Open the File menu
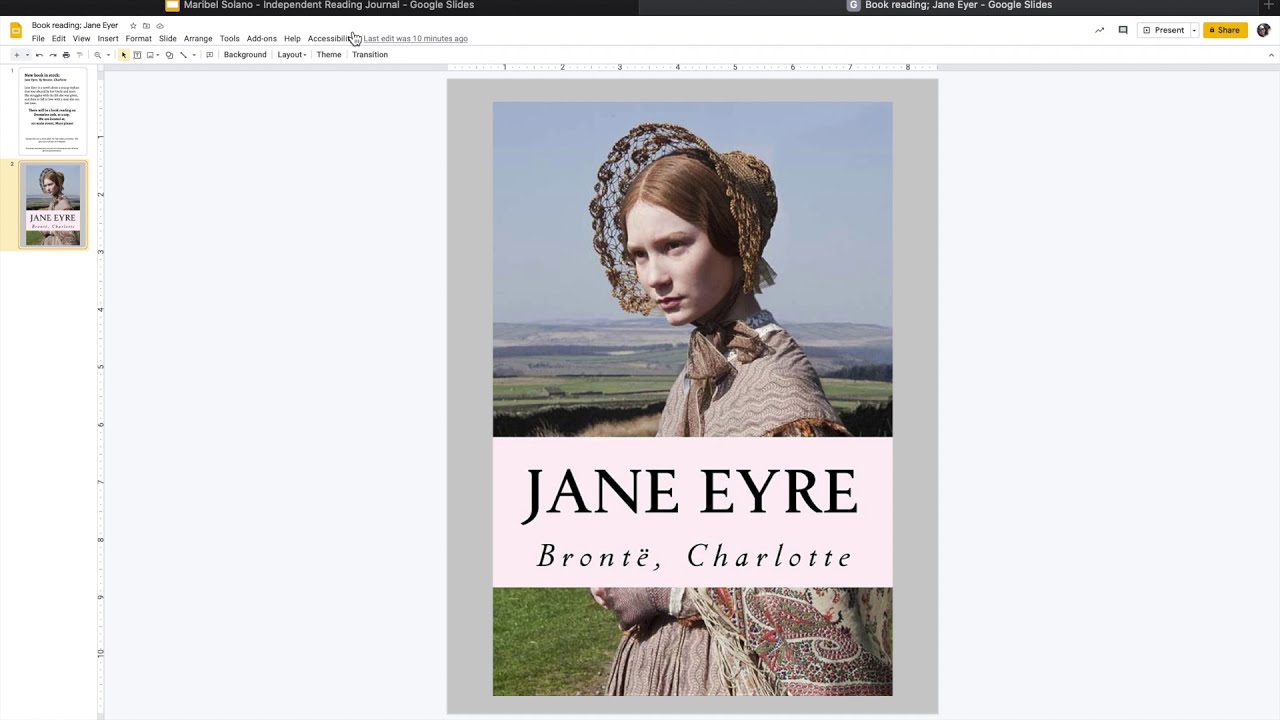The height and width of the screenshot is (720, 1280). pyautogui.click(x=38, y=39)
